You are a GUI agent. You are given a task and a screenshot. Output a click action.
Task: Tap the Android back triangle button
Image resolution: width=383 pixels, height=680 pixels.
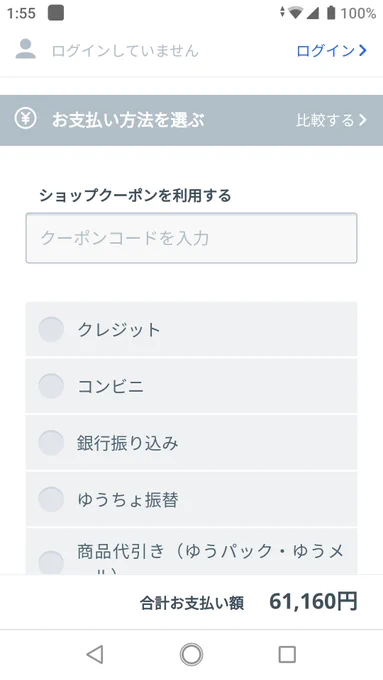coord(95,654)
